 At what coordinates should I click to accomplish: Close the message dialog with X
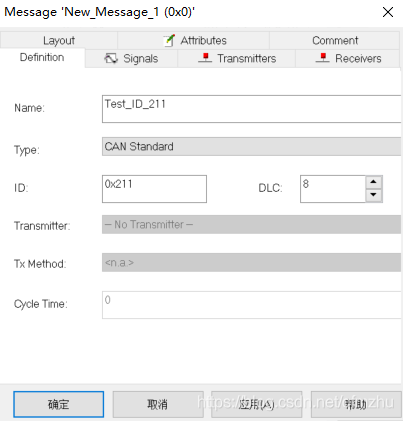[x=388, y=12]
